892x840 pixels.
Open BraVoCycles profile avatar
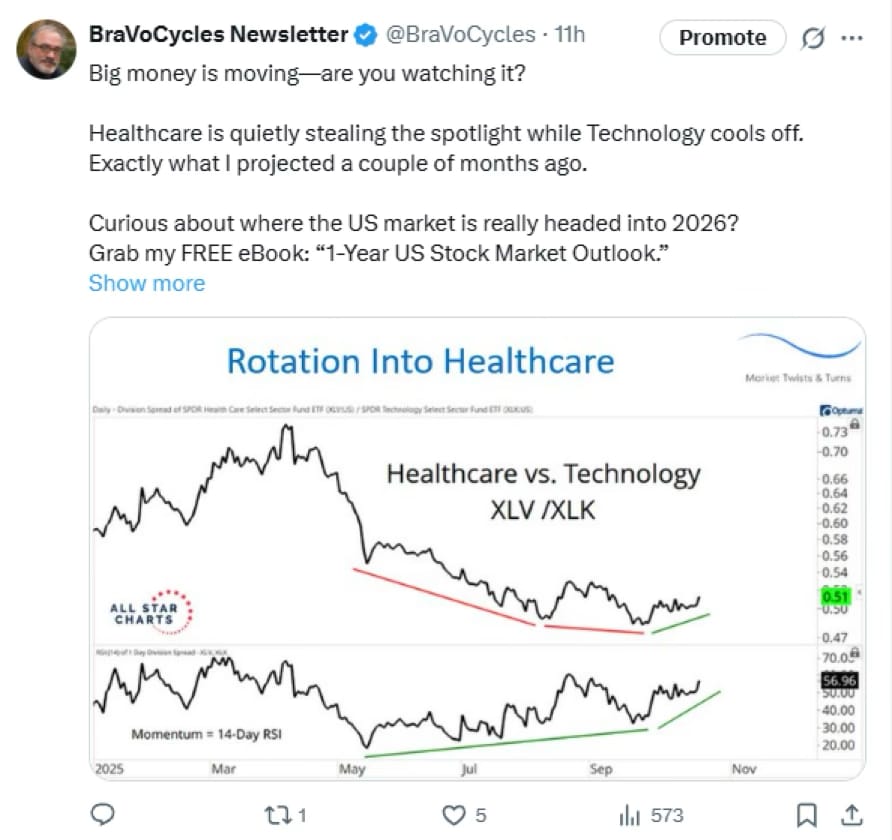pyautogui.click(x=46, y=49)
